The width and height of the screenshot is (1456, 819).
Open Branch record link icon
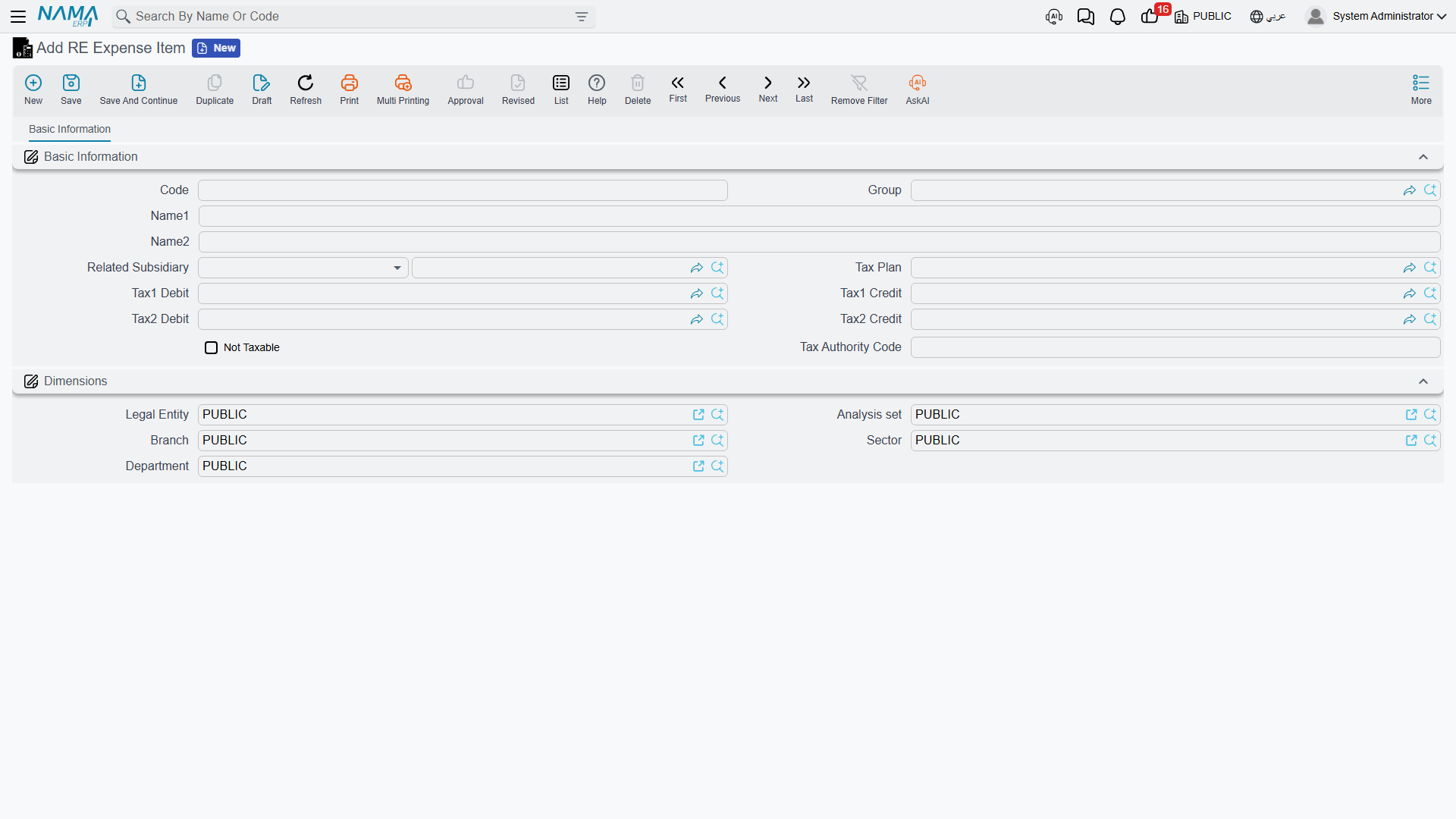[x=698, y=441]
